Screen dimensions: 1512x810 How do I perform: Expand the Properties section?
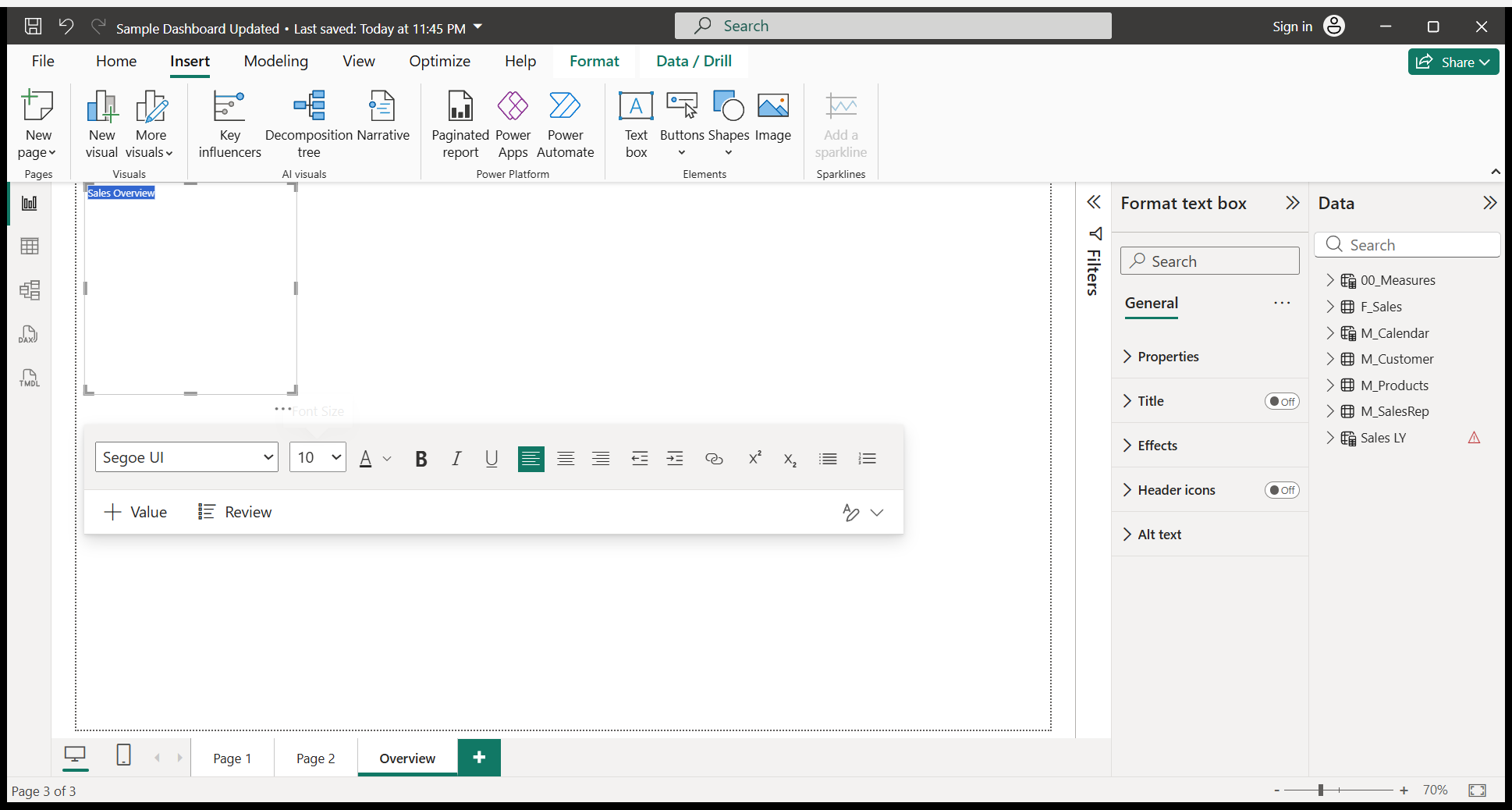coord(1168,357)
